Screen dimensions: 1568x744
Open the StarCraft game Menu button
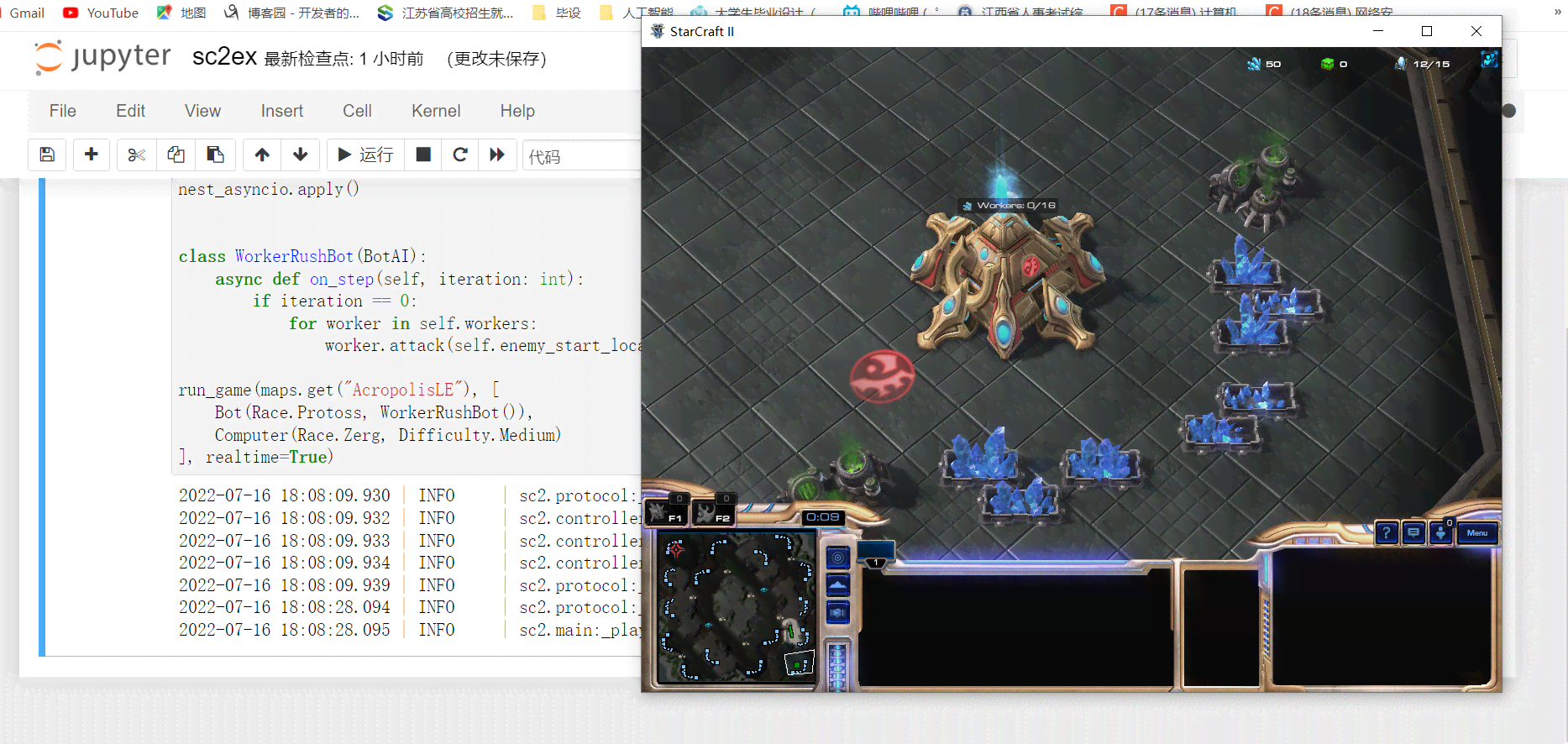pos(1477,532)
